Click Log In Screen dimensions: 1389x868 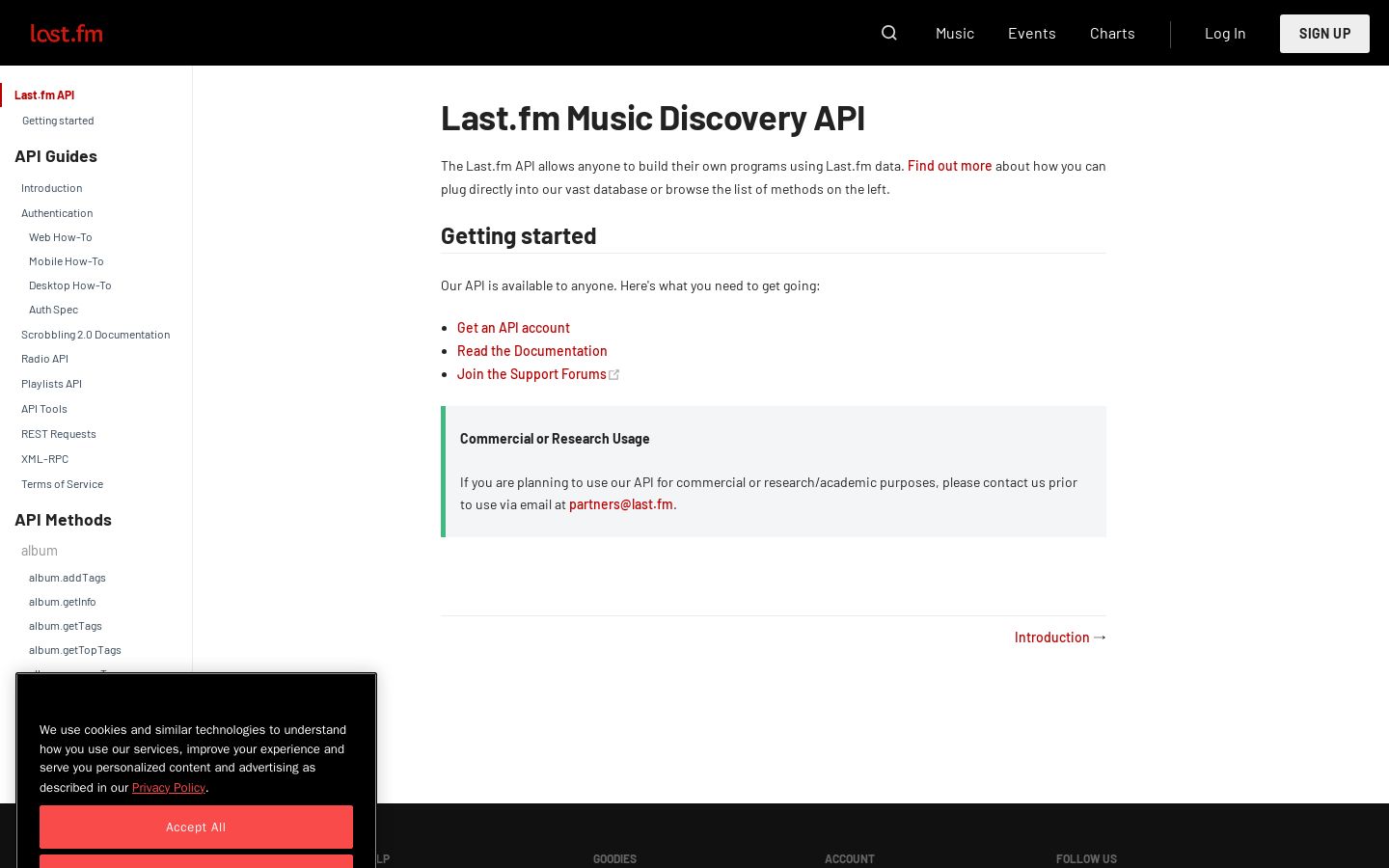pos(1225,33)
